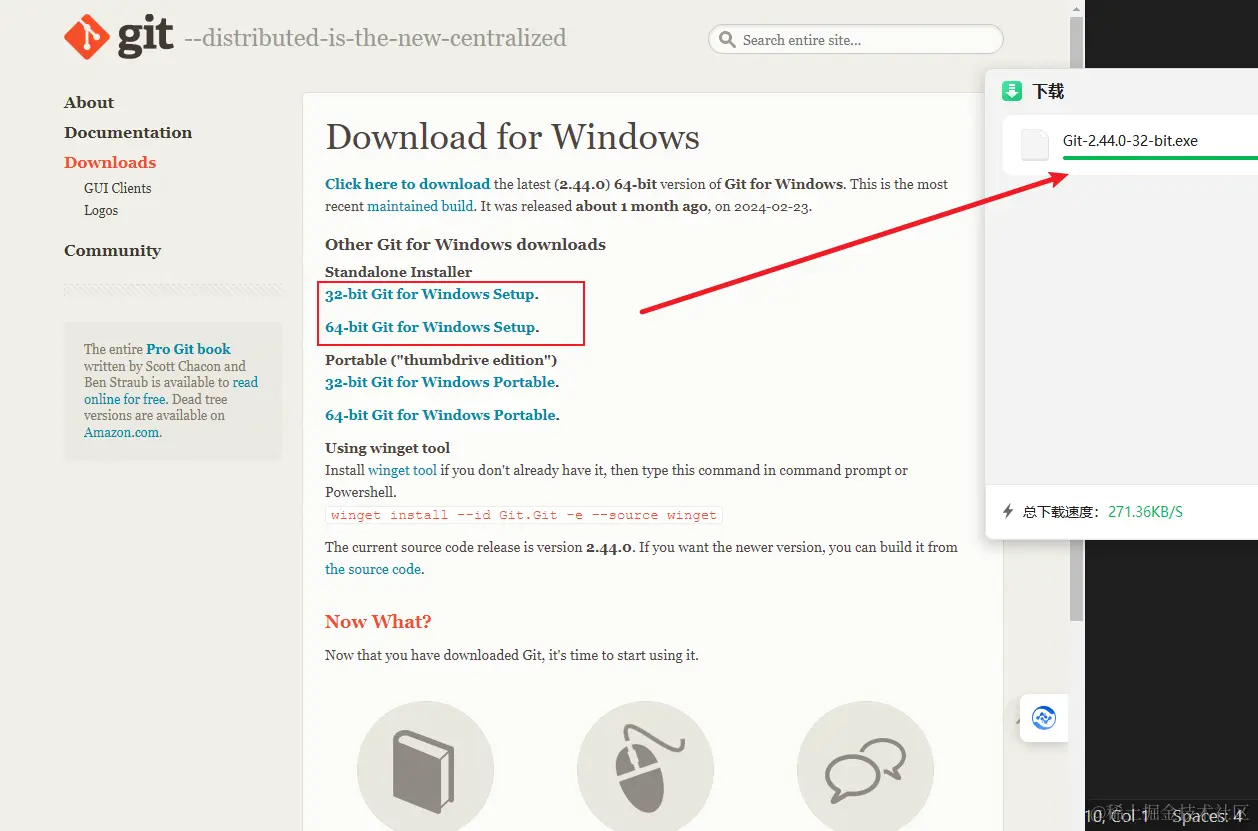Download 32-bit Git for Windows Portable
The width and height of the screenshot is (1258, 831).
click(x=440, y=382)
